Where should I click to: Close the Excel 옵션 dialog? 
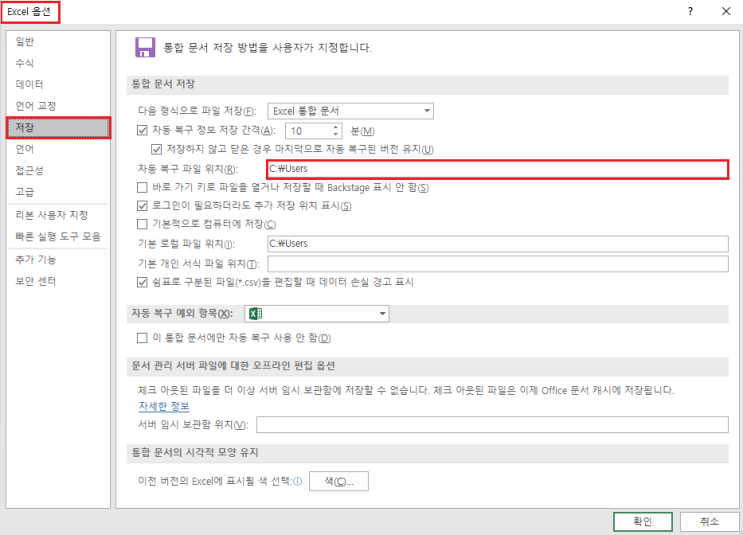(726, 11)
